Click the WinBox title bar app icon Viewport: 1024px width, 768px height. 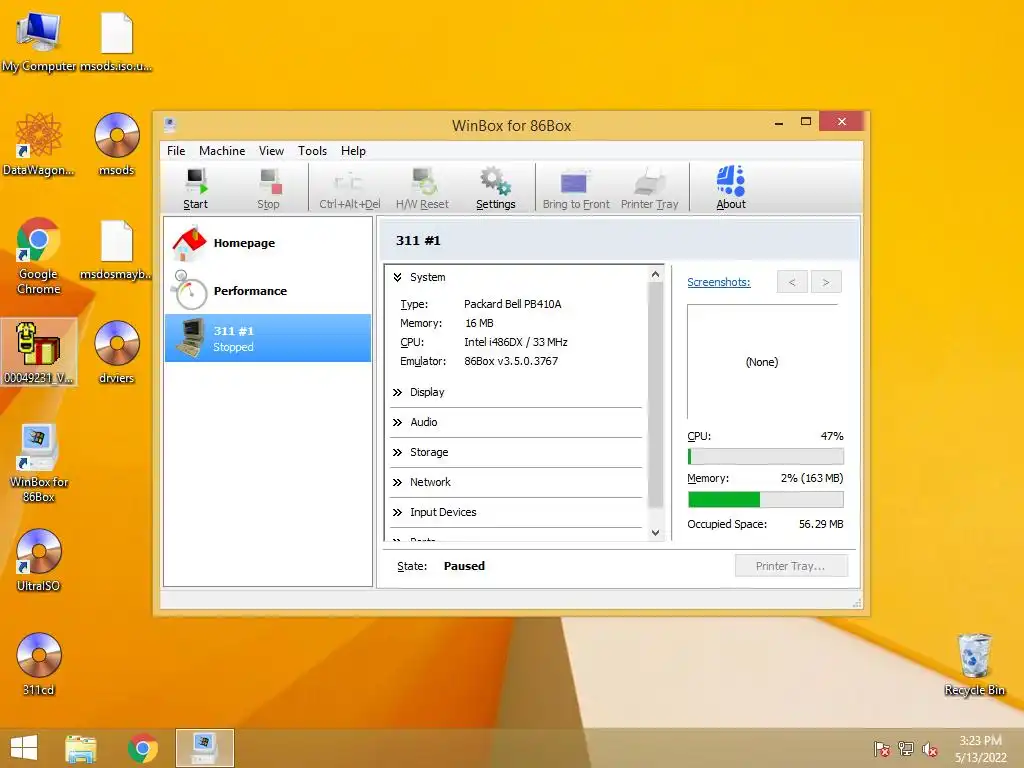point(170,124)
